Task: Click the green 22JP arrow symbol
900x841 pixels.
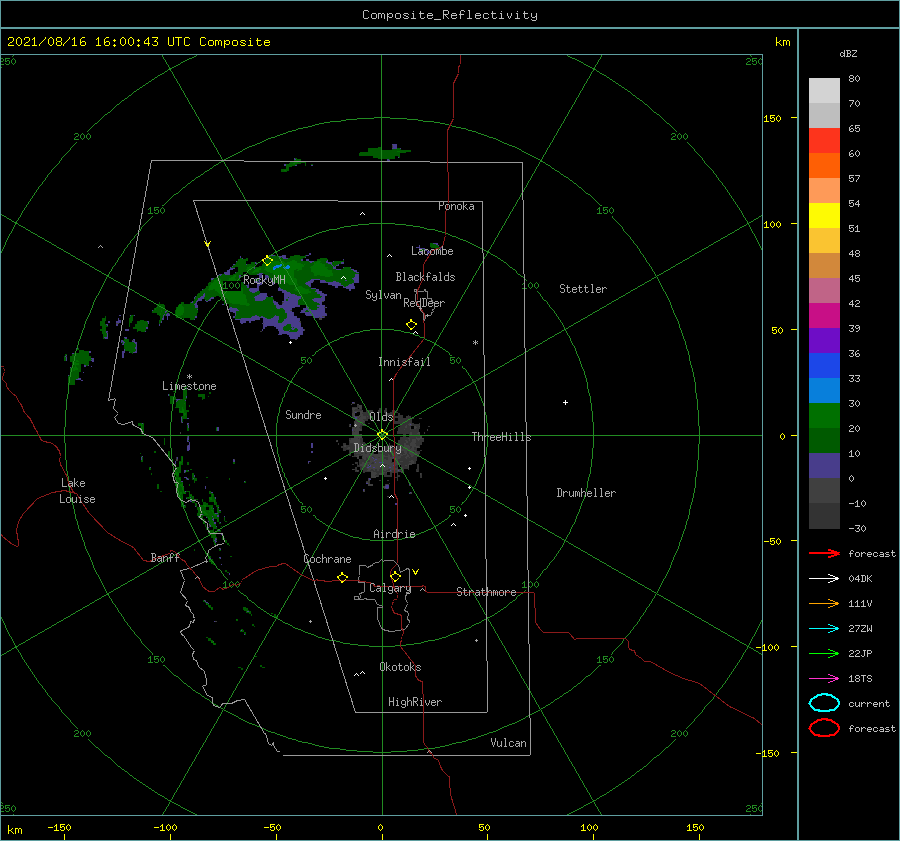Action: pos(824,653)
